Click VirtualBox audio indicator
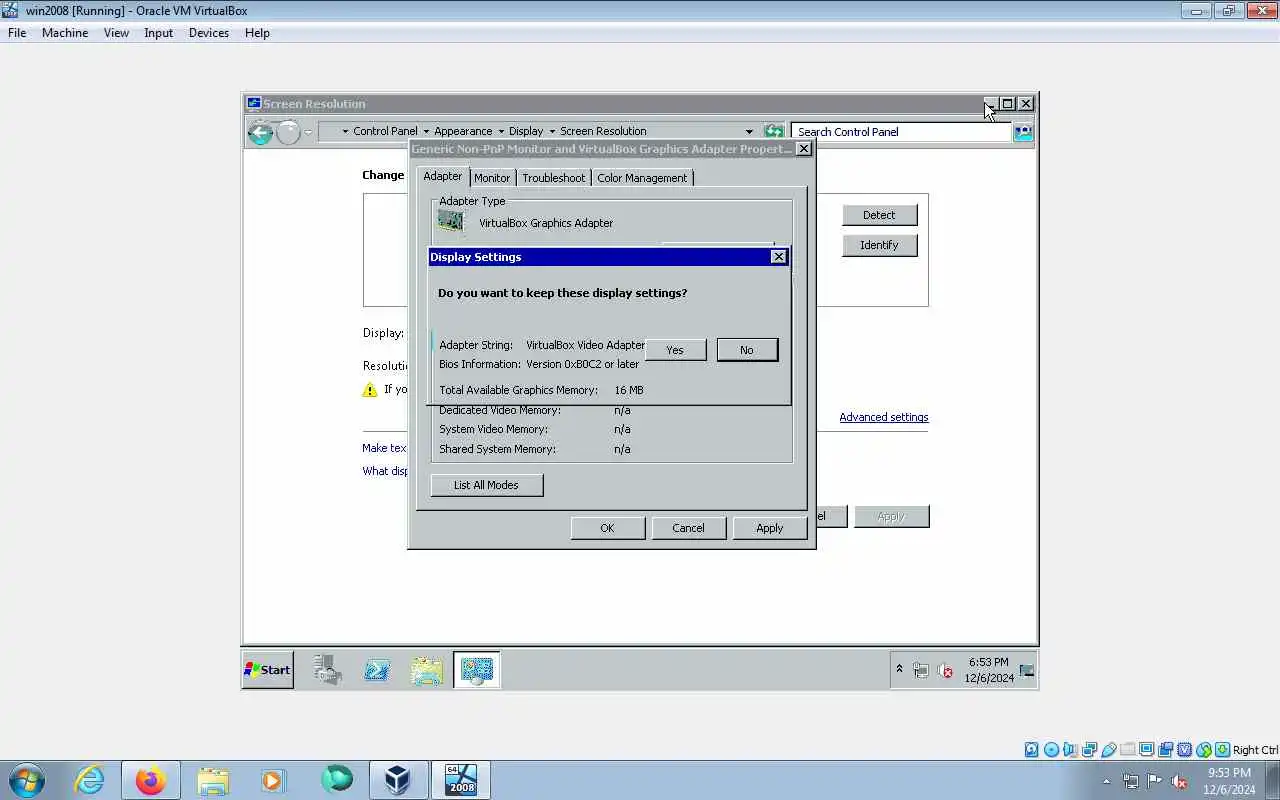Viewport: 1280px width, 800px height. [x=1070, y=750]
